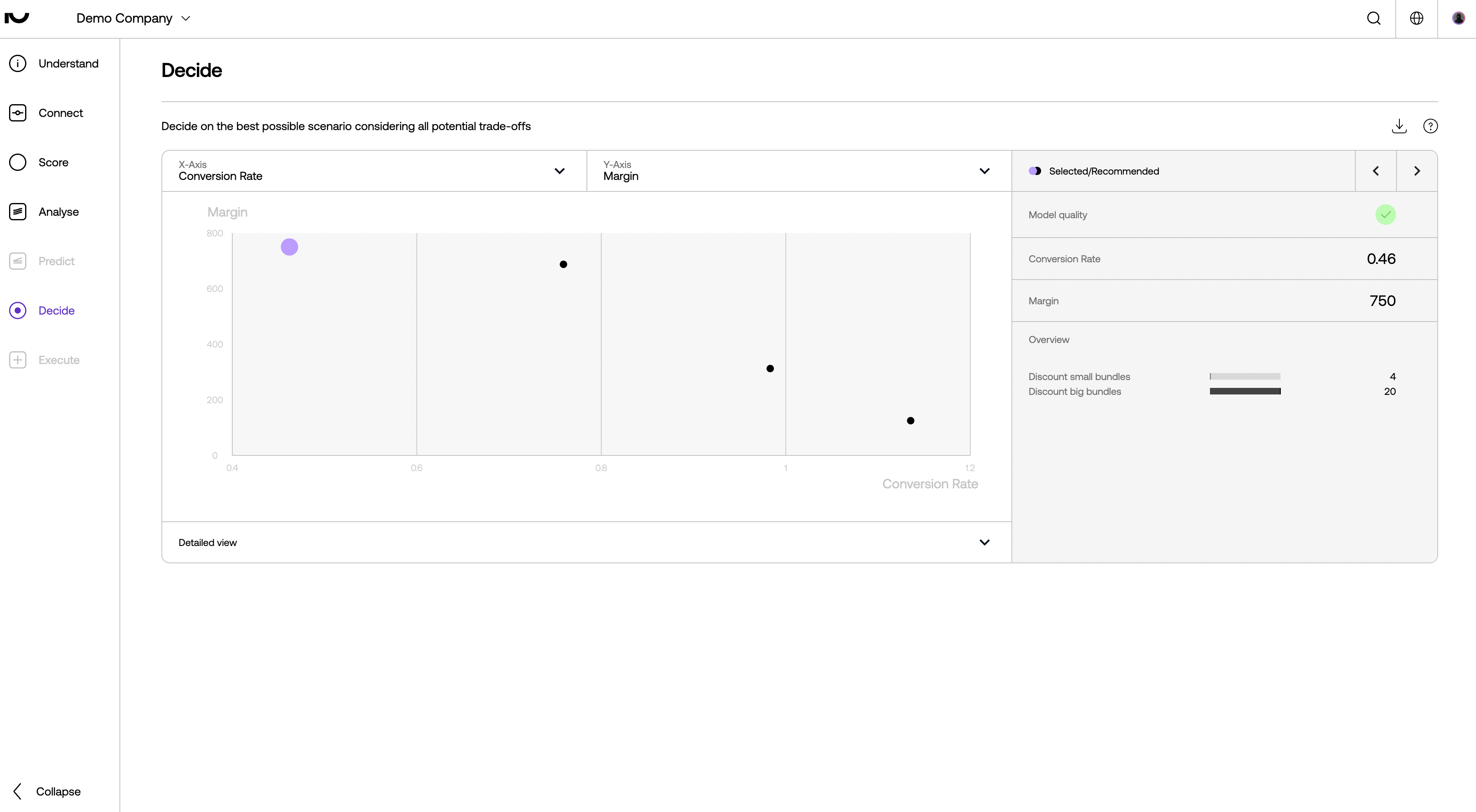Viewport: 1476px width, 812px height.
Task: Toggle the Selected/Recommended switch
Action: 1035,171
